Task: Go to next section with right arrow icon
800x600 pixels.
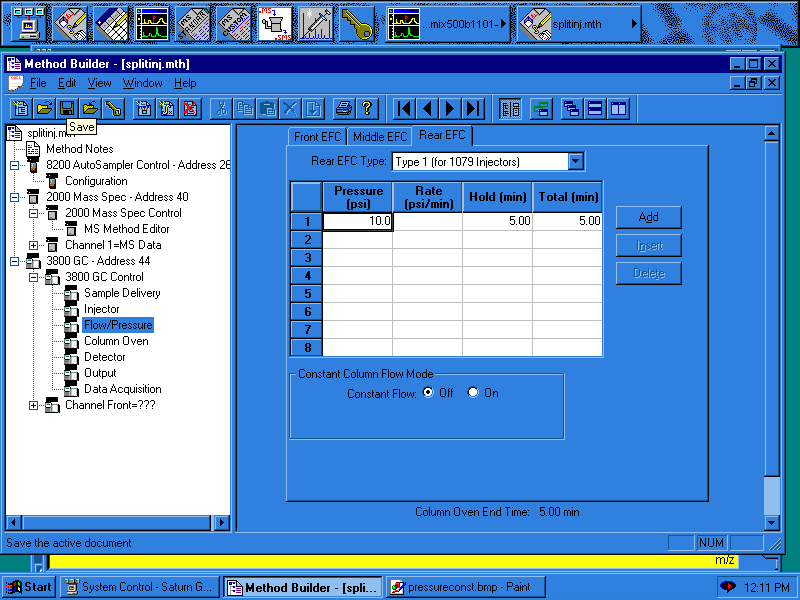Action: 450,109
